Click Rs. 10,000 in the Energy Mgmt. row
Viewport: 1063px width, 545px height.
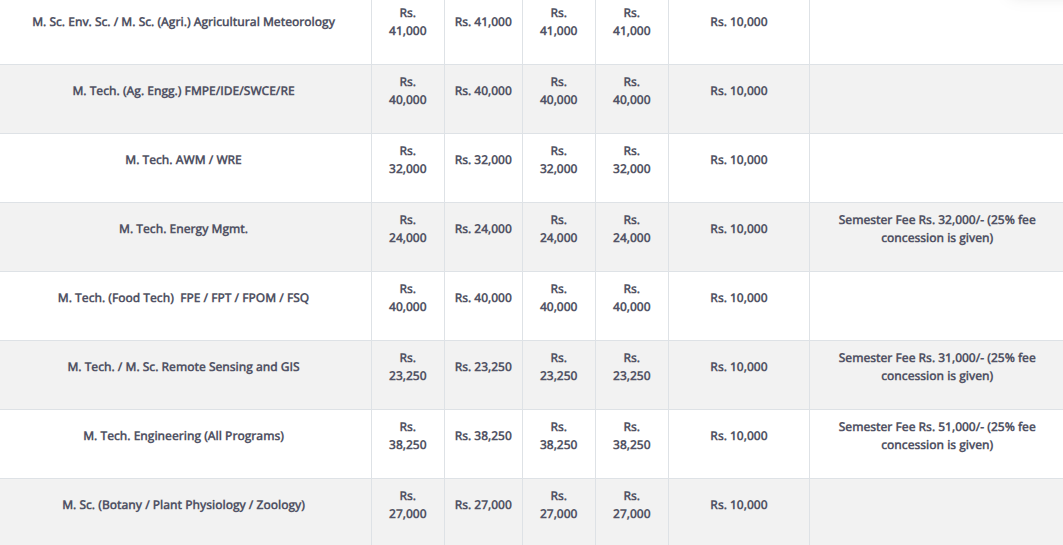(x=739, y=229)
